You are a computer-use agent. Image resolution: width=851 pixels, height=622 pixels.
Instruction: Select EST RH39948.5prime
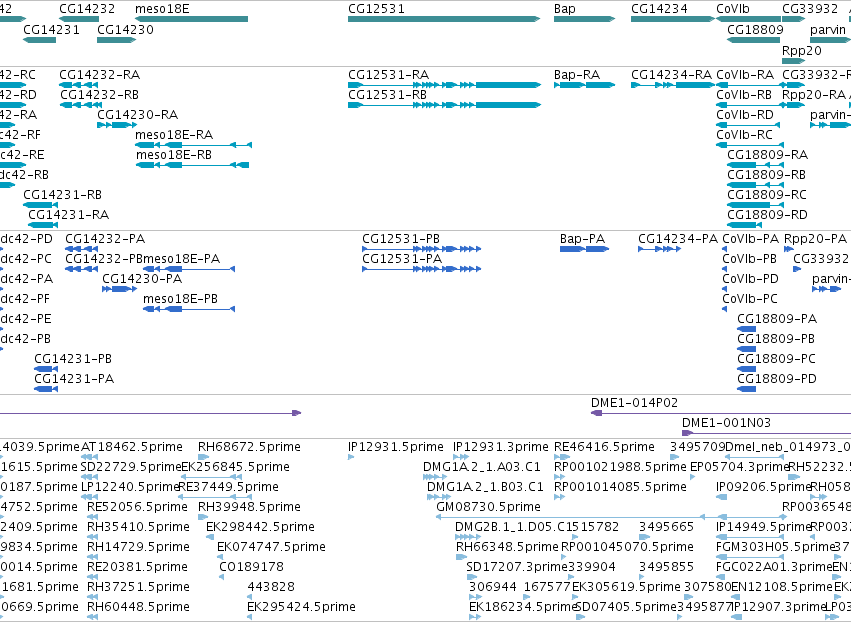pyautogui.click(x=249, y=507)
